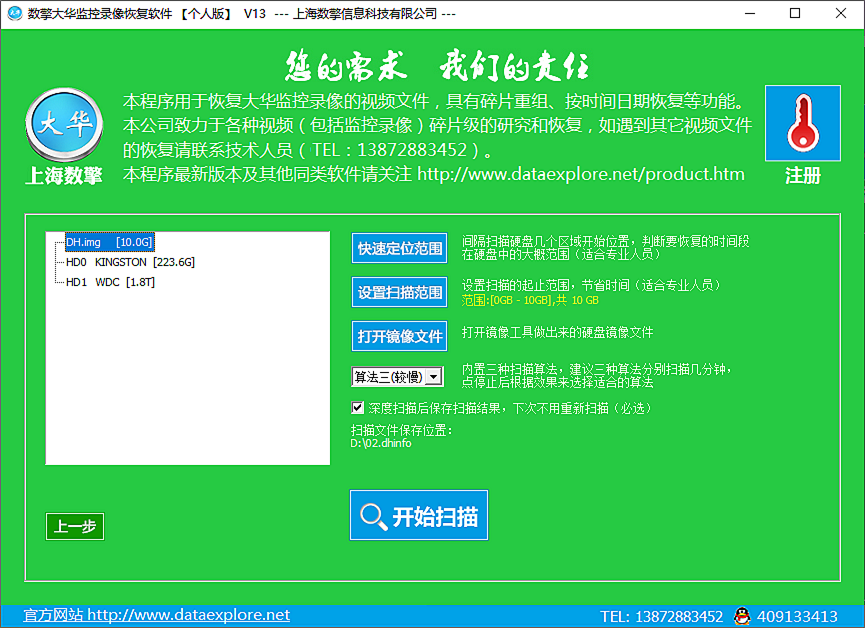The width and height of the screenshot is (865, 628).
Task: Minimize the recovery software window
Action: pos(750,13)
